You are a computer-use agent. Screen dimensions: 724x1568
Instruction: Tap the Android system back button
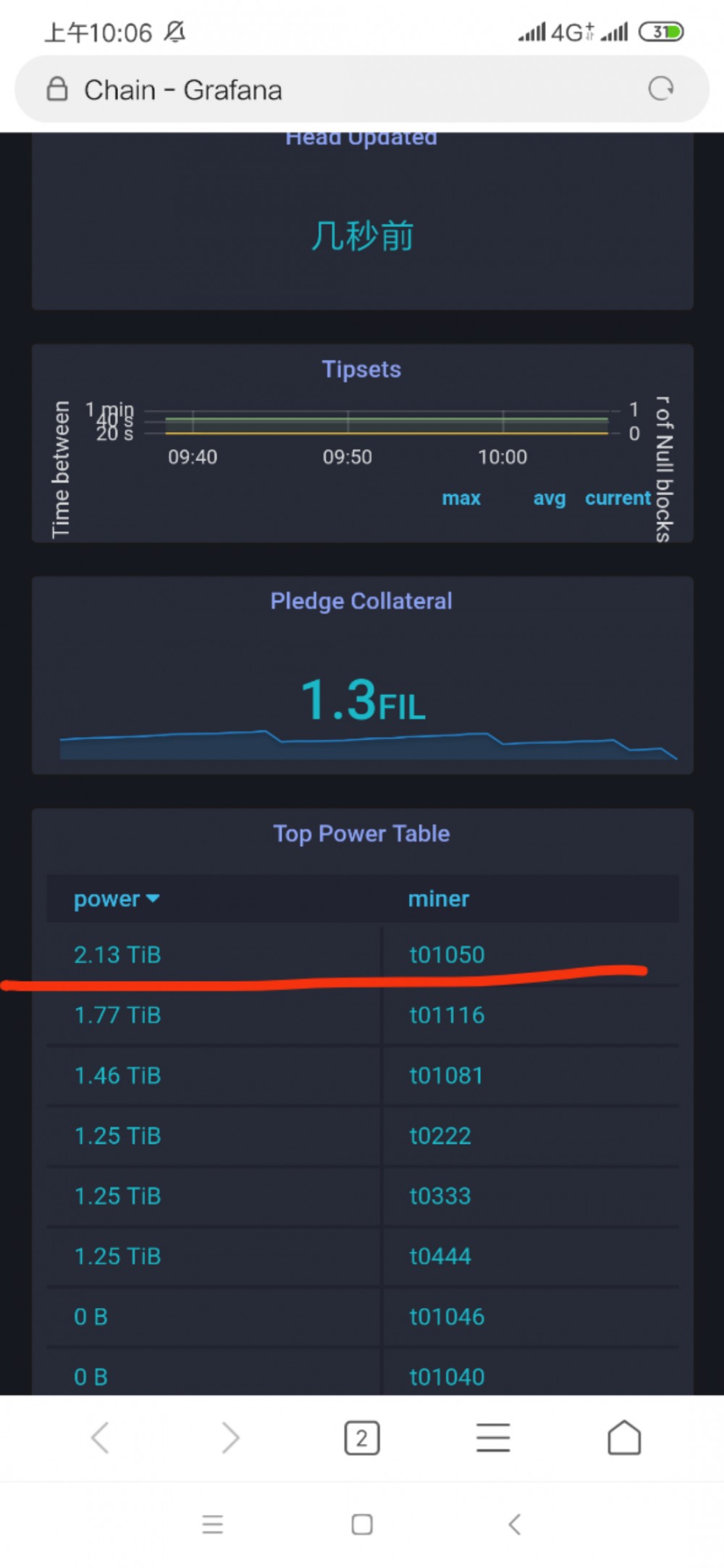[514, 1524]
